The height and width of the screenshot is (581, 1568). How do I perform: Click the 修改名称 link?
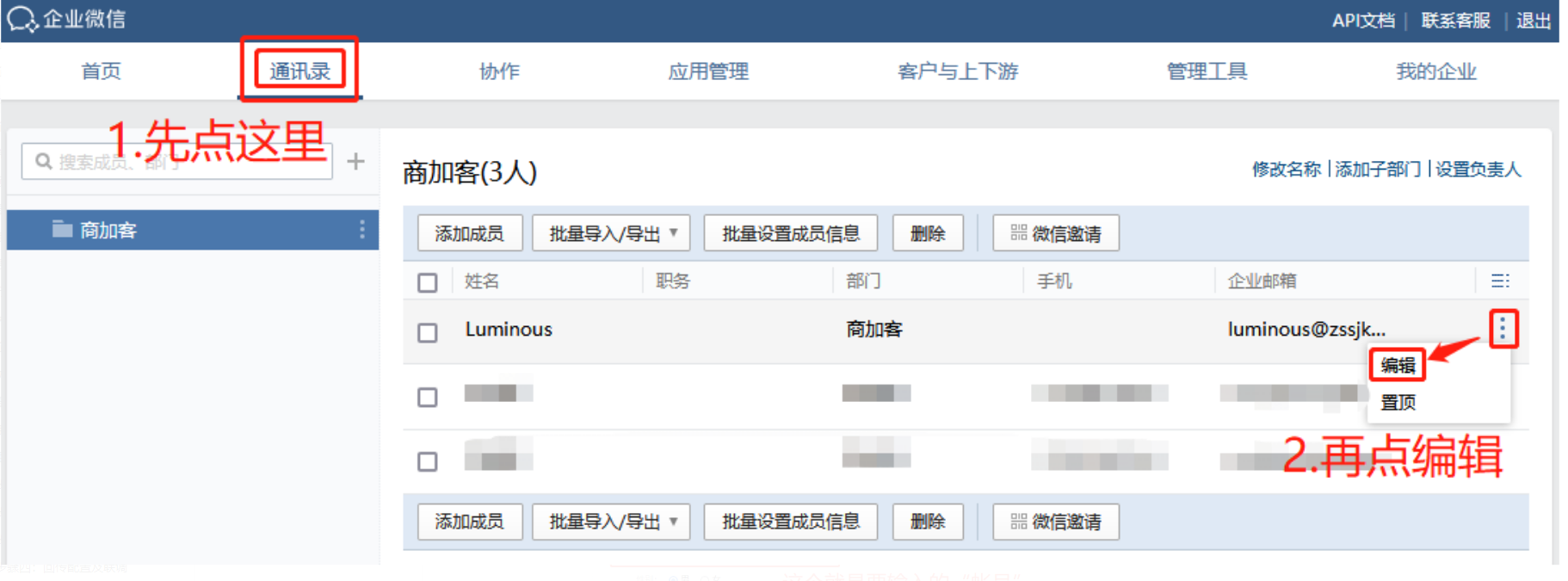coord(1286,170)
